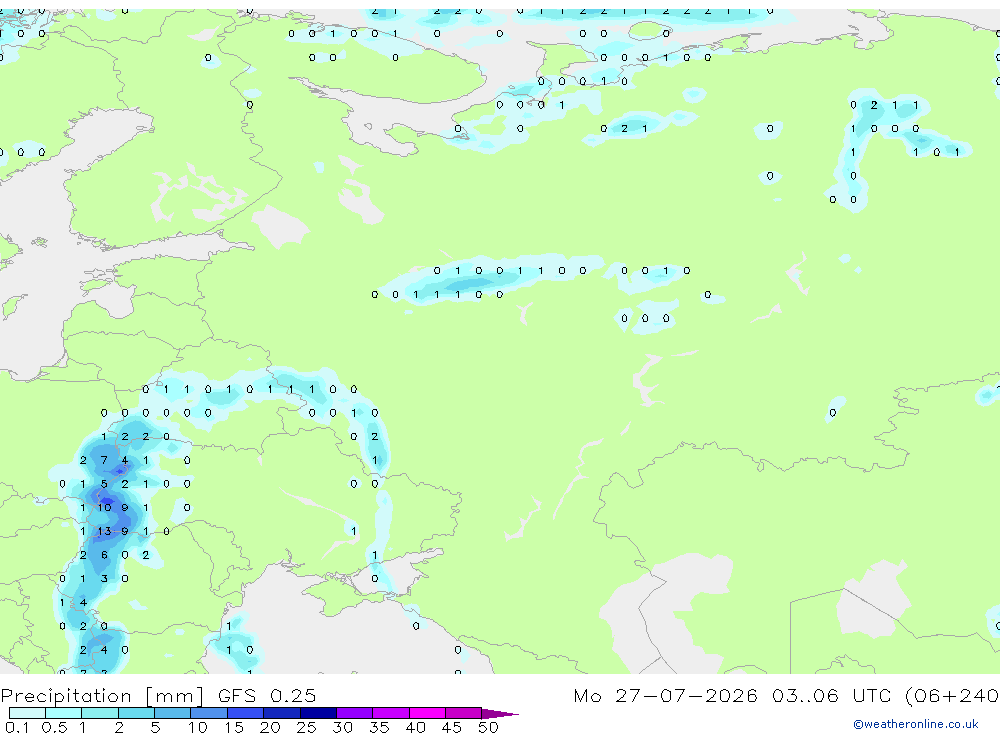Click the purple swatch between 35 and 40
Screen dimensions: 1000x733
point(391,713)
